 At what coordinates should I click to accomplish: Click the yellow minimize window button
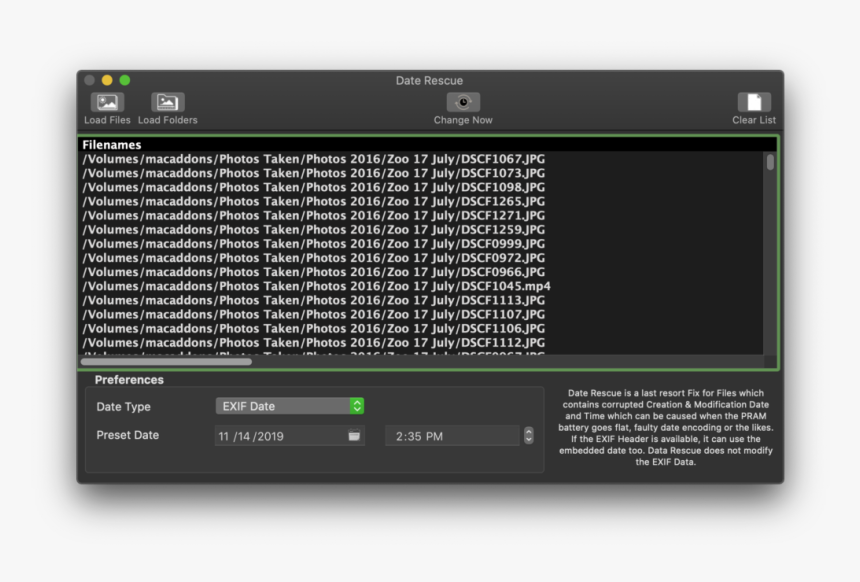tap(107, 80)
